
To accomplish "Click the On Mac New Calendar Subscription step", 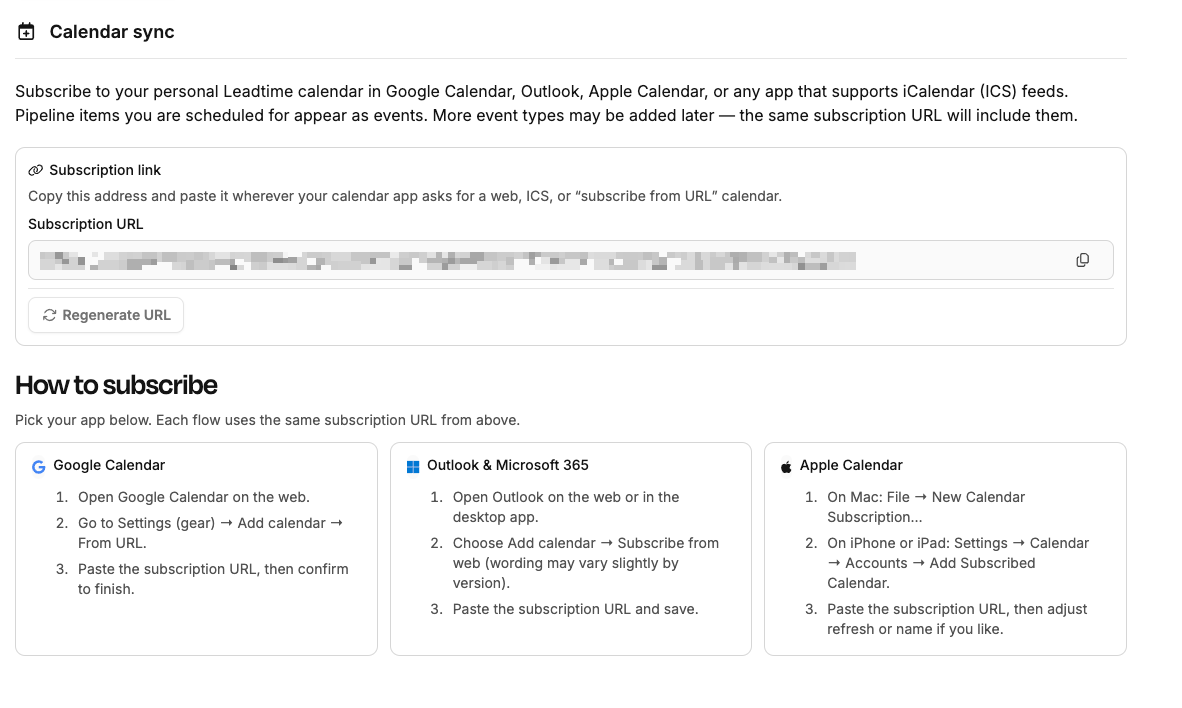I will [x=925, y=507].
